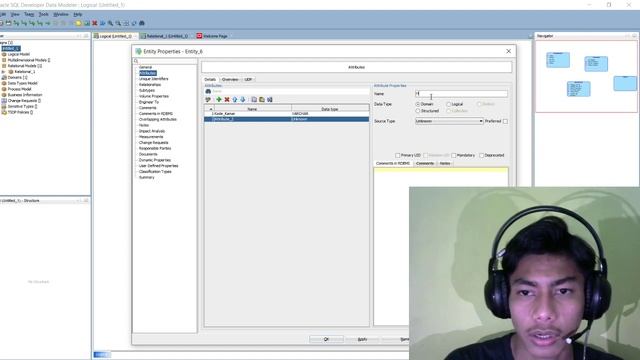Viewport: 640px width, 360px height.
Task: Expand Relational_1 node in browser tree
Action: [x=3, y=72]
